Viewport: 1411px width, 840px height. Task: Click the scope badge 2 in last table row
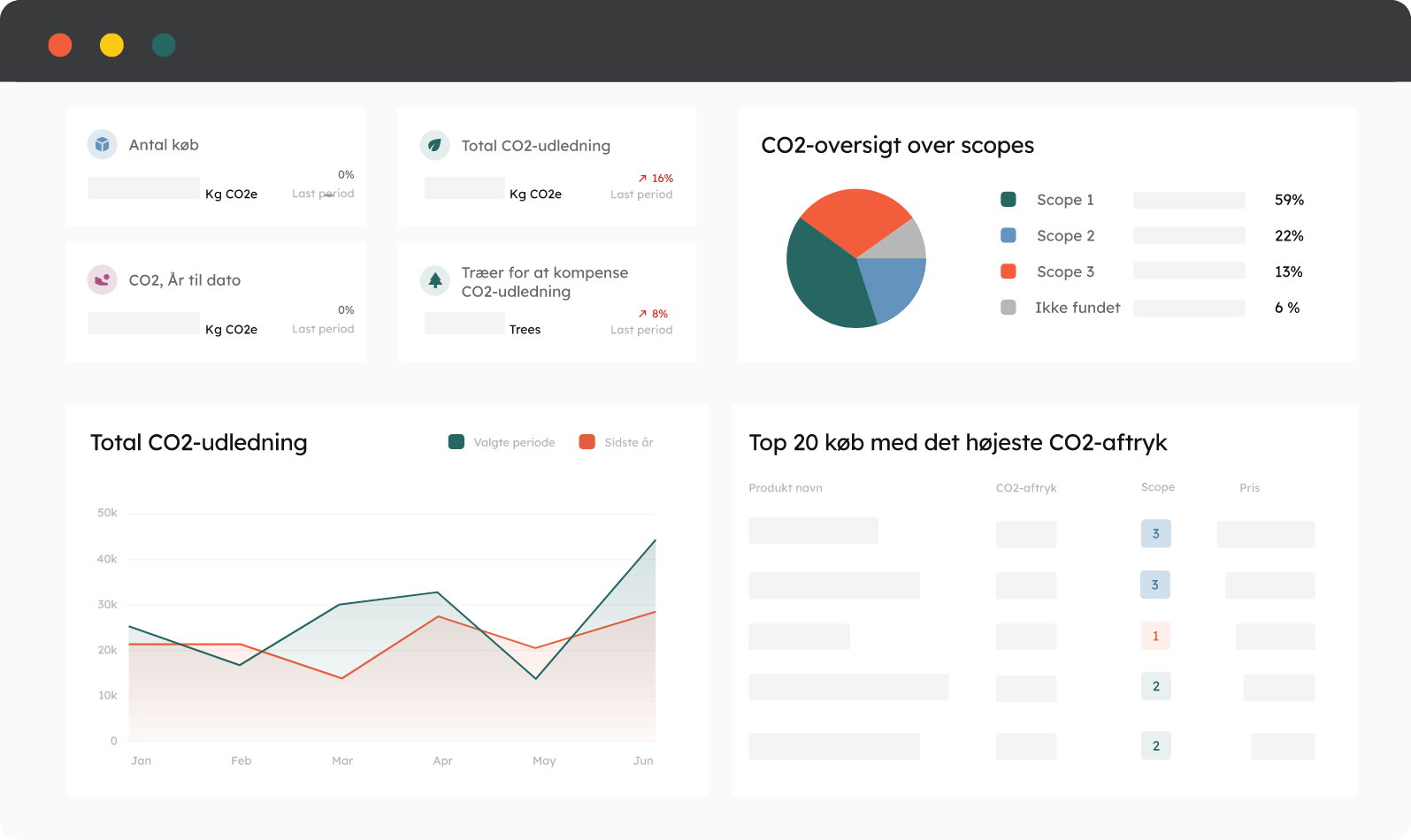click(x=1156, y=746)
